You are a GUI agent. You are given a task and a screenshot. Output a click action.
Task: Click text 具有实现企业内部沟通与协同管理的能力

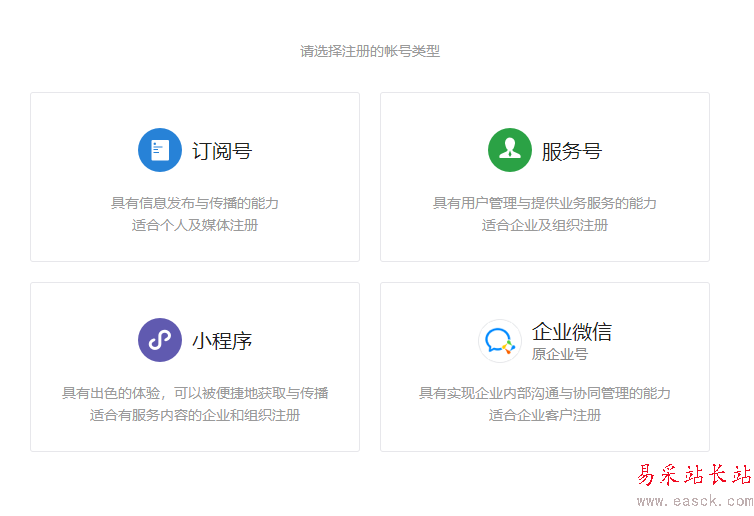[x=545, y=393]
